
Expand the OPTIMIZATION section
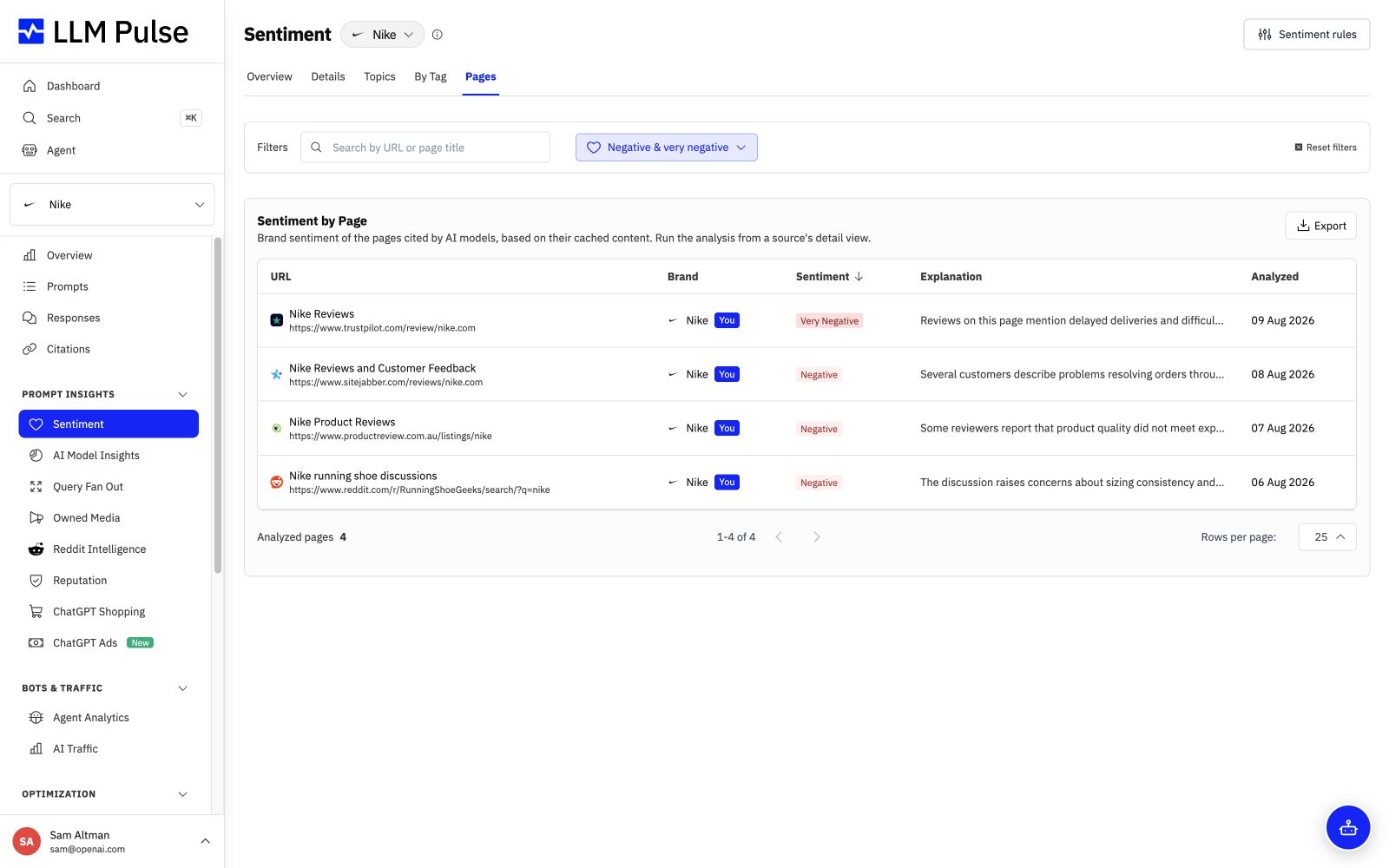(x=182, y=794)
